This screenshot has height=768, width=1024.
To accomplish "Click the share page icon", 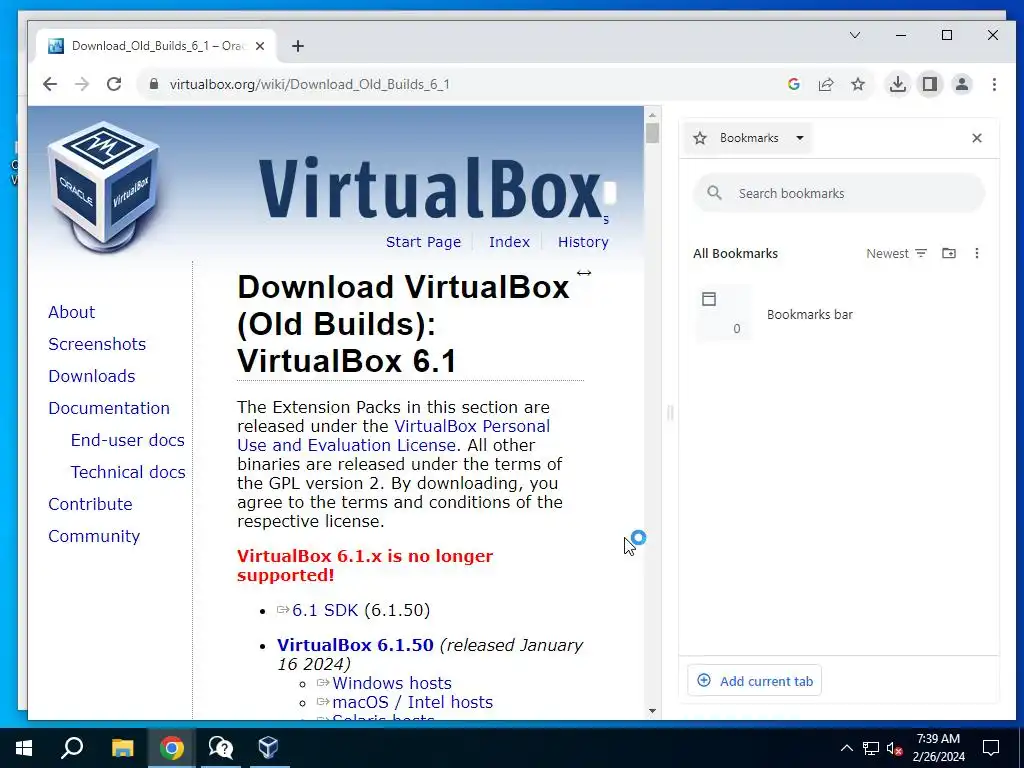I will pos(825,84).
